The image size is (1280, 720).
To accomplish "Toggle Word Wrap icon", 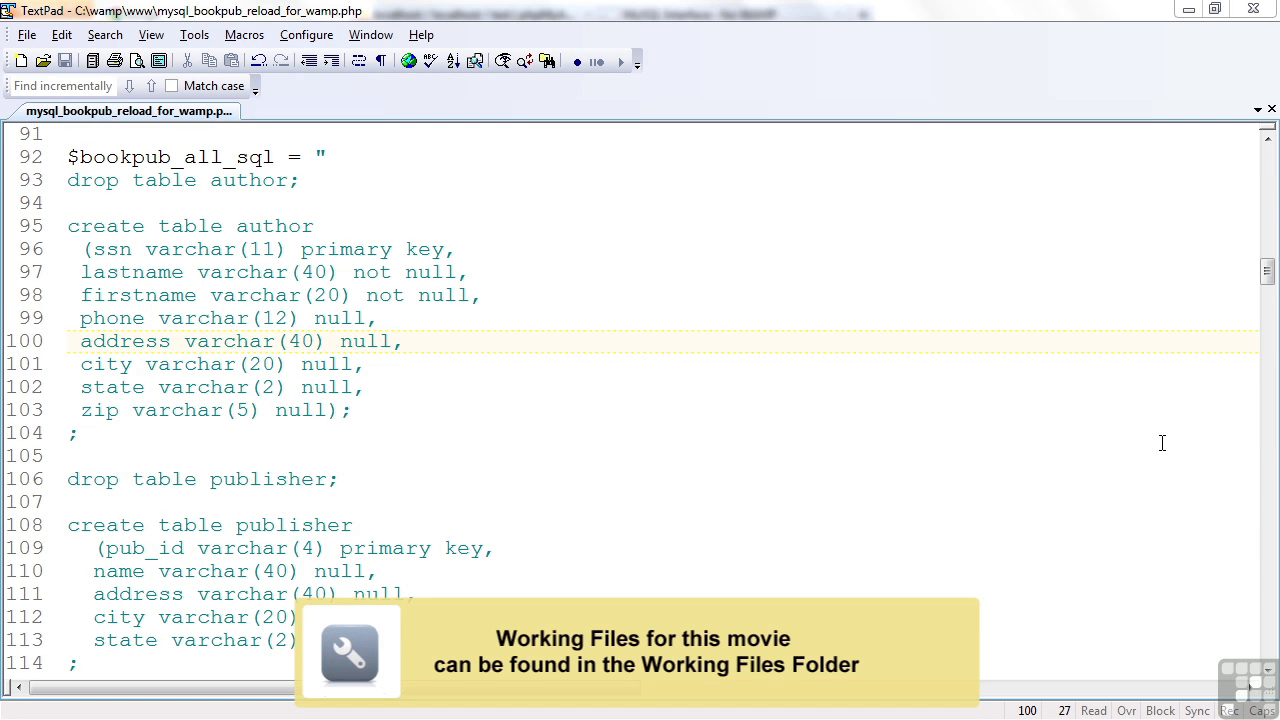I will 359,61.
